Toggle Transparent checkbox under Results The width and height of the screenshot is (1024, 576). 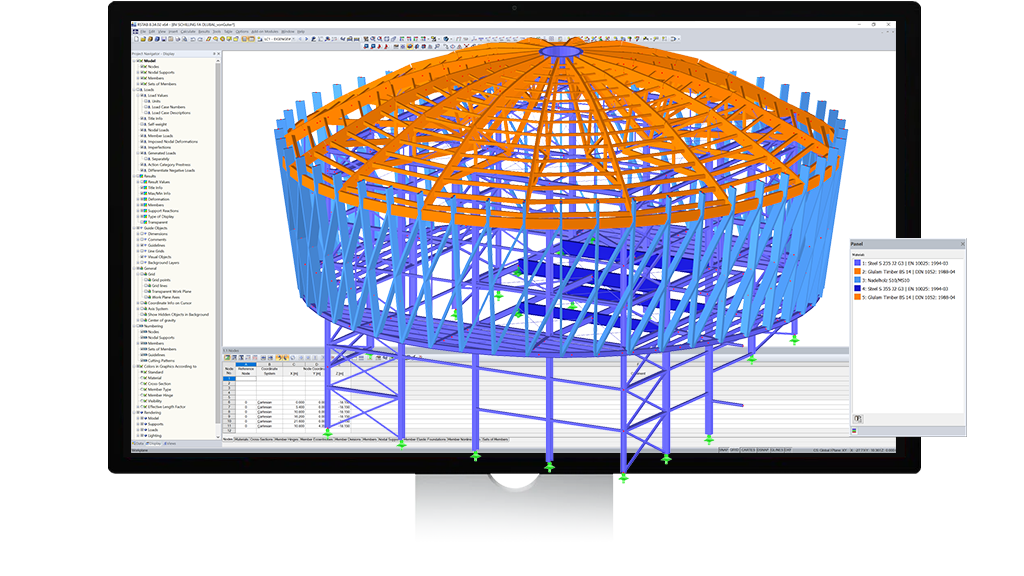tap(141, 222)
